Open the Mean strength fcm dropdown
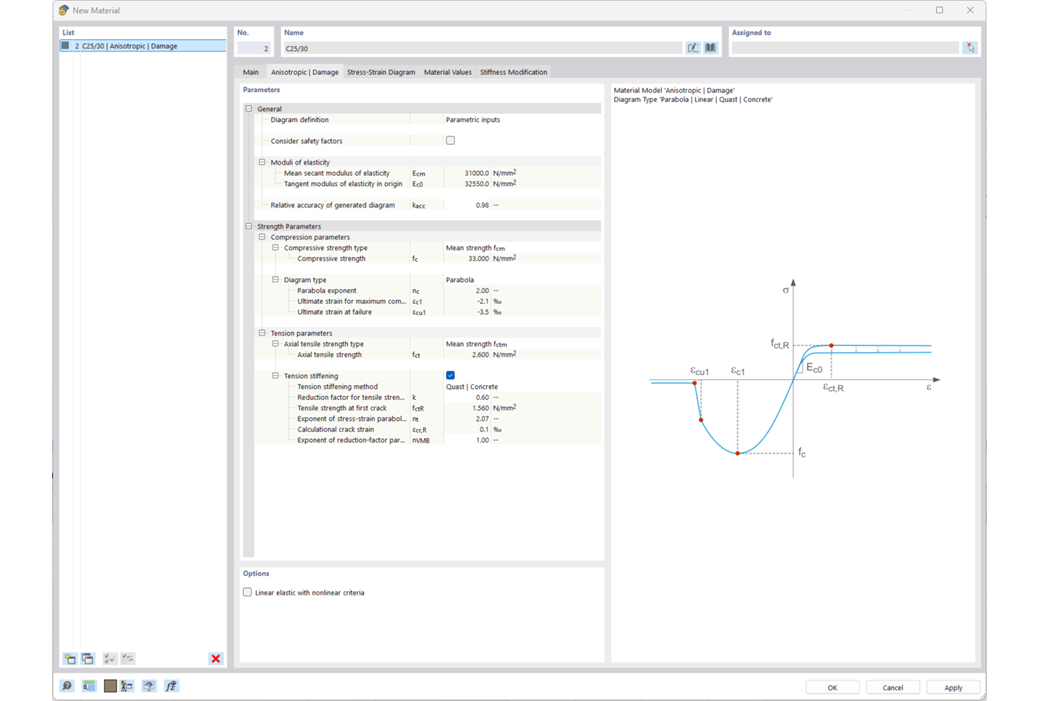Image resolution: width=1040 pixels, height=701 pixels. (x=522, y=247)
